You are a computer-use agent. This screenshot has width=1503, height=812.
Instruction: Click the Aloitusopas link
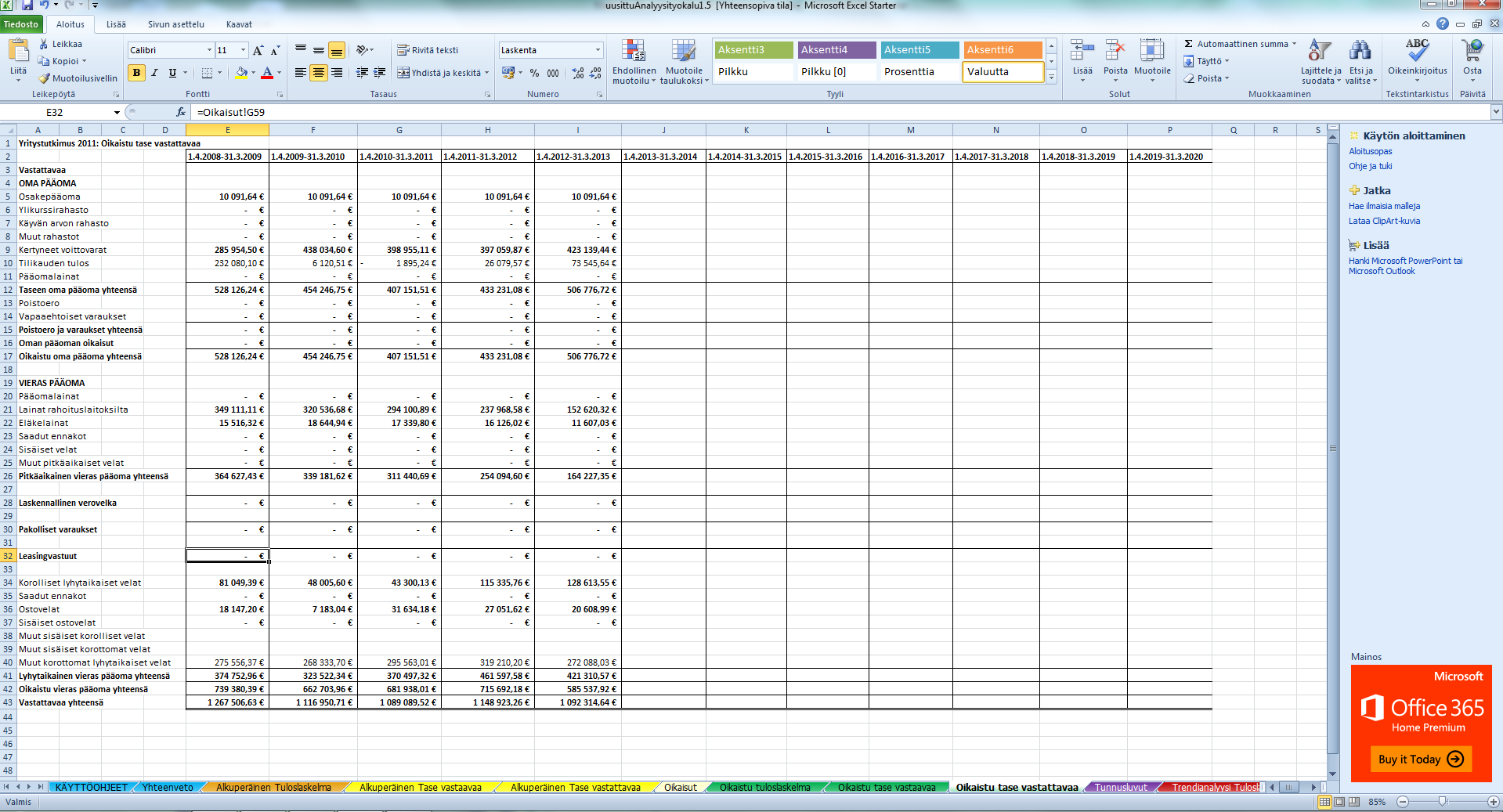pyautogui.click(x=1371, y=151)
